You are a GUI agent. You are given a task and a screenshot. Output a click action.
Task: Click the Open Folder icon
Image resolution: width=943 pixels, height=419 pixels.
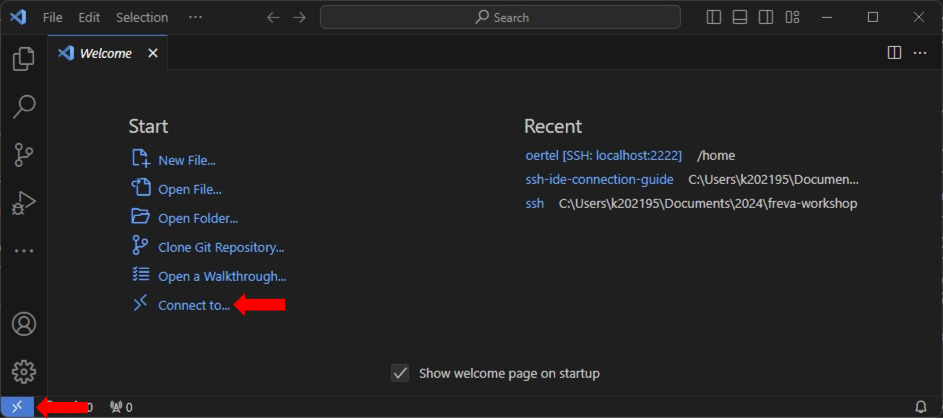click(140, 216)
